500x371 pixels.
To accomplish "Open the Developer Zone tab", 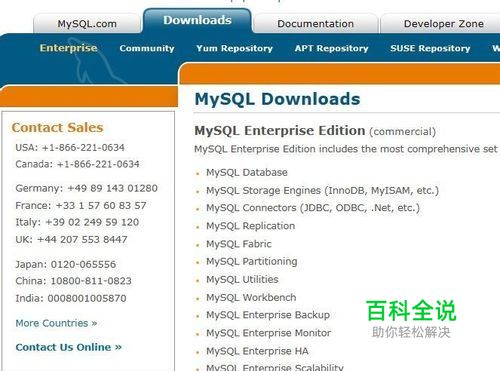I will pos(443,24).
